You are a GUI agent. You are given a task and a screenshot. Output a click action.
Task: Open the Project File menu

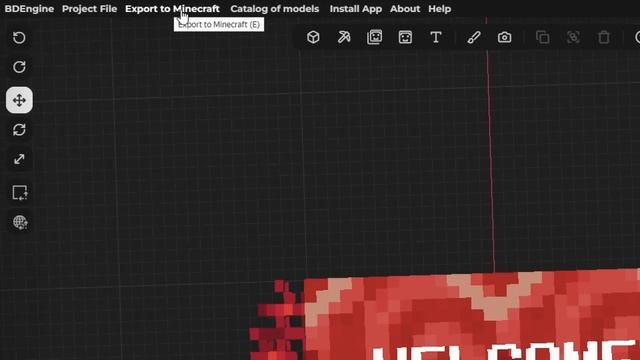(89, 9)
